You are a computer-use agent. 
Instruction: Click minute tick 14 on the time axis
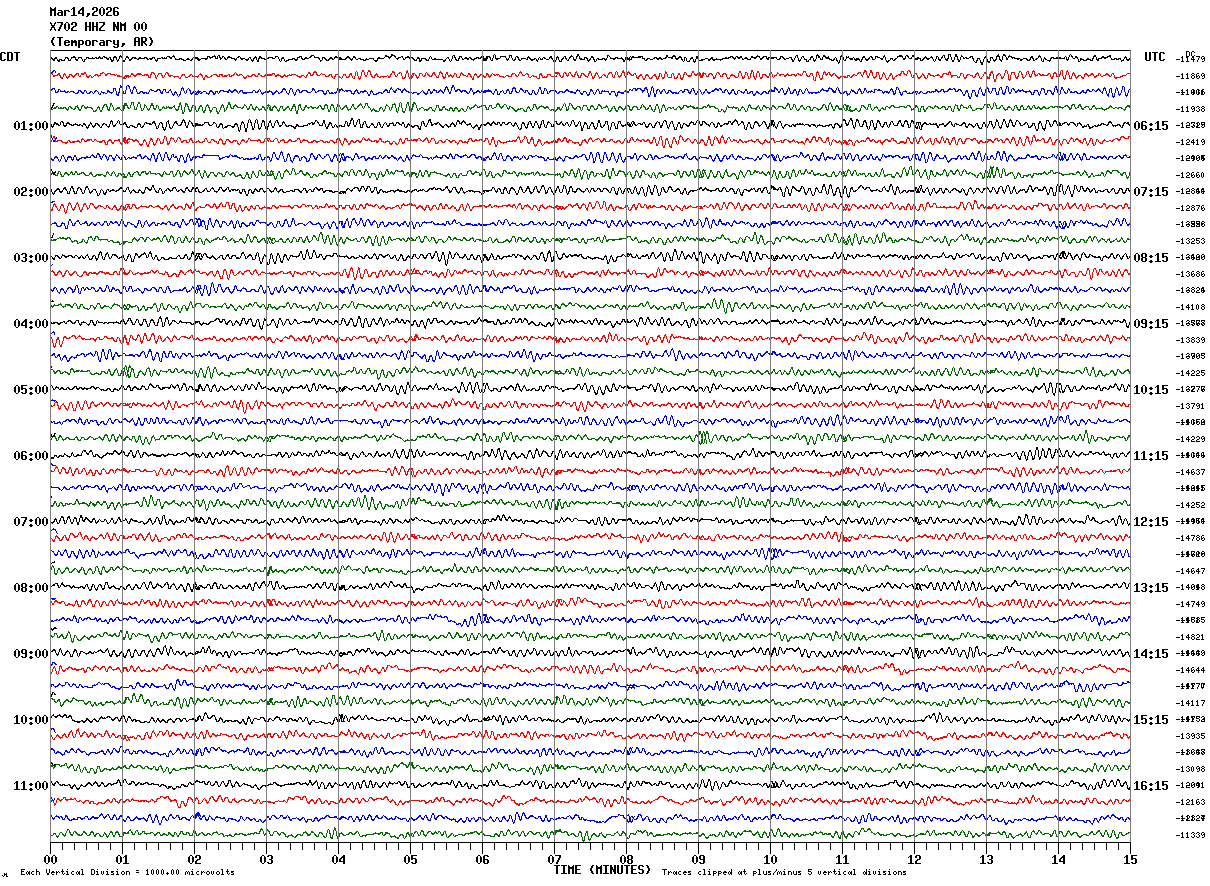(1058, 859)
